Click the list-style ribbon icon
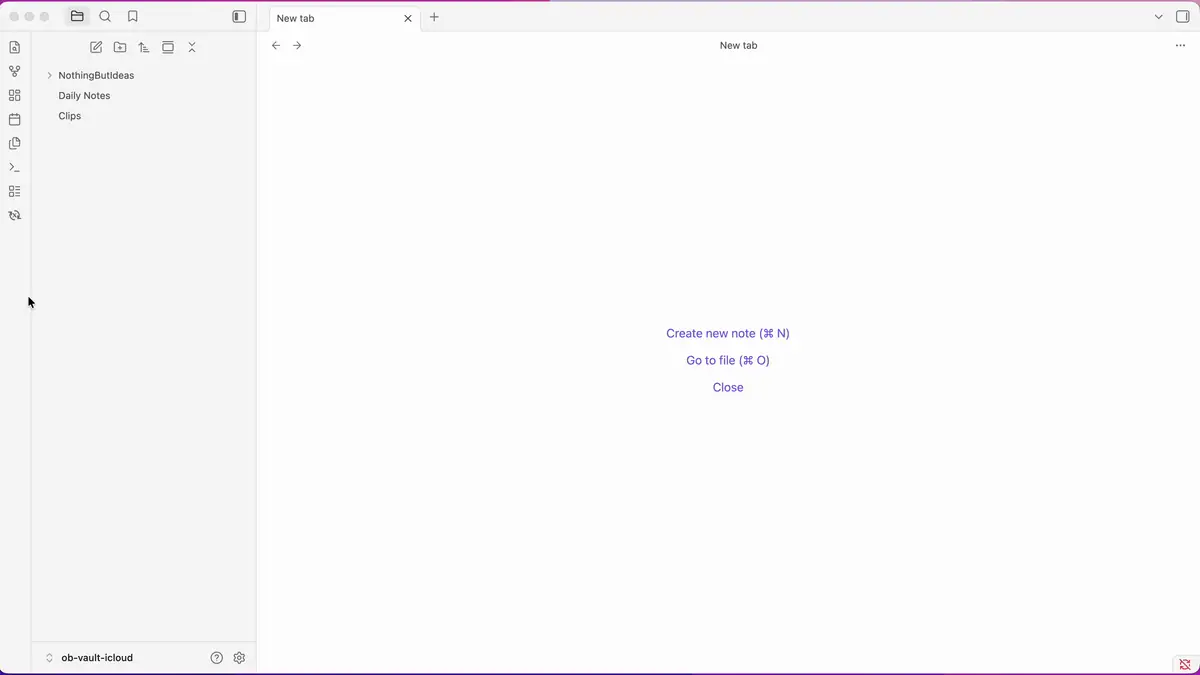1200x675 pixels. (x=14, y=191)
